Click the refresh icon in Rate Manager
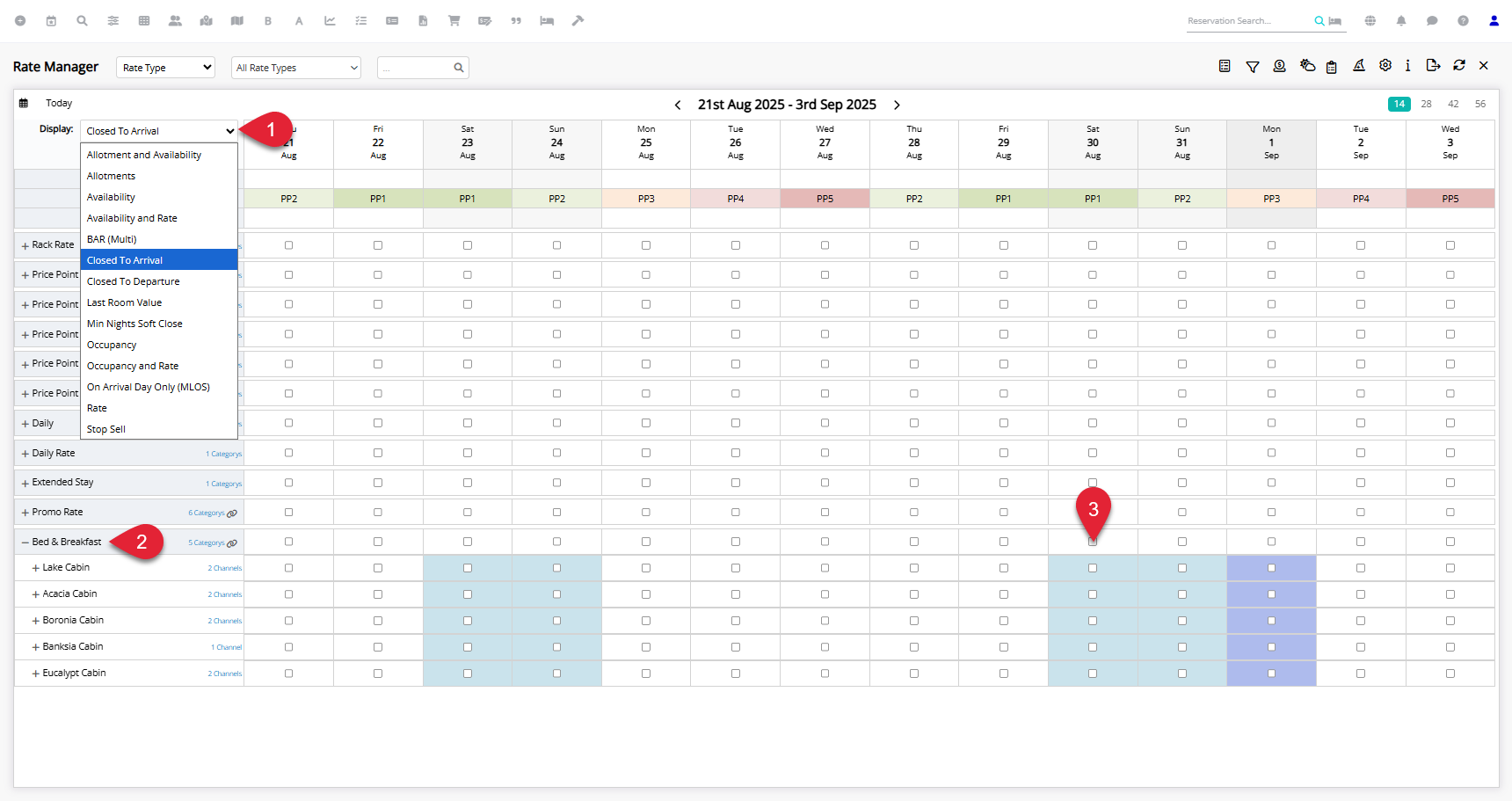The width and height of the screenshot is (1512, 801). click(x=1459, y=66)
